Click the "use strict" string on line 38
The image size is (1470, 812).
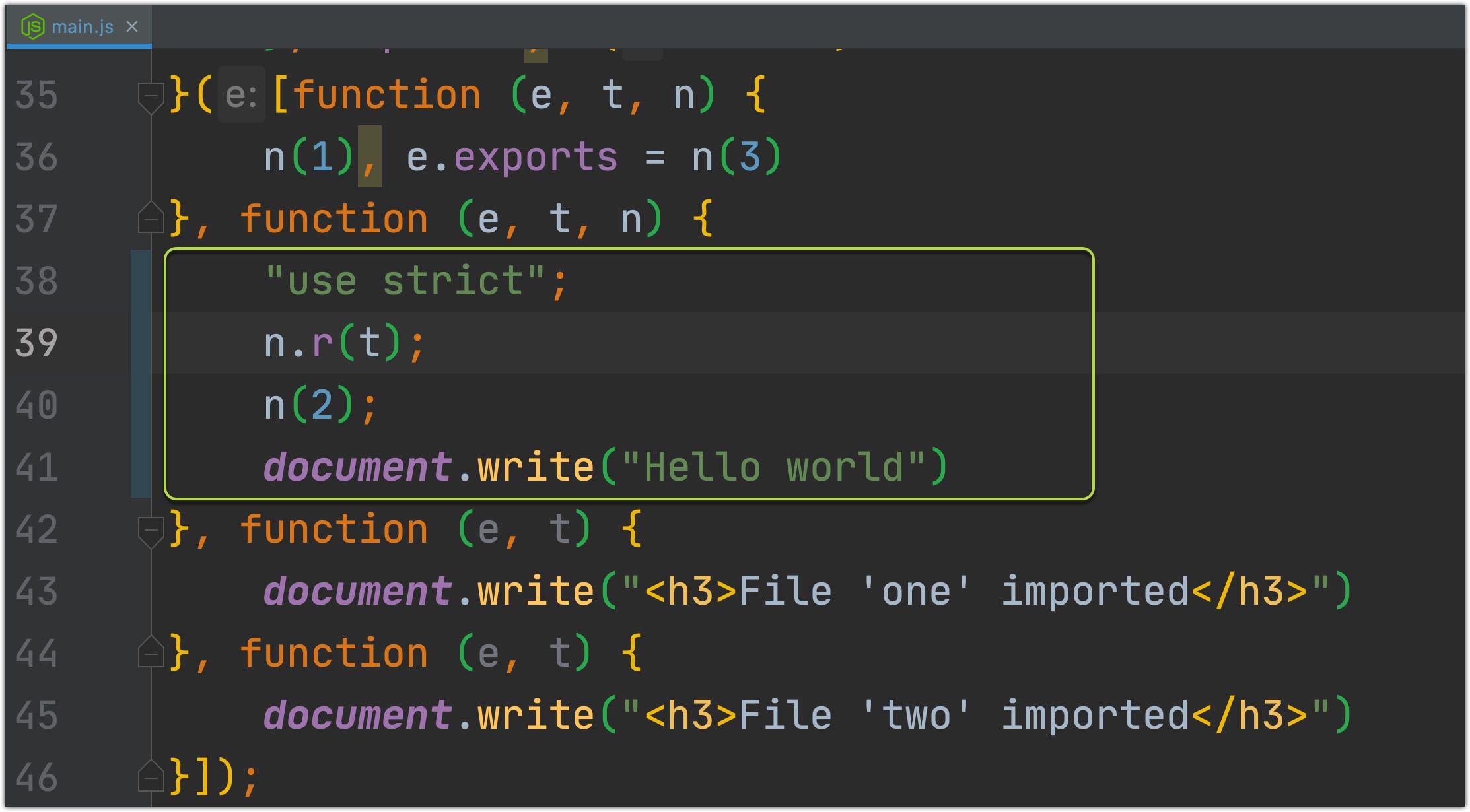405,281
